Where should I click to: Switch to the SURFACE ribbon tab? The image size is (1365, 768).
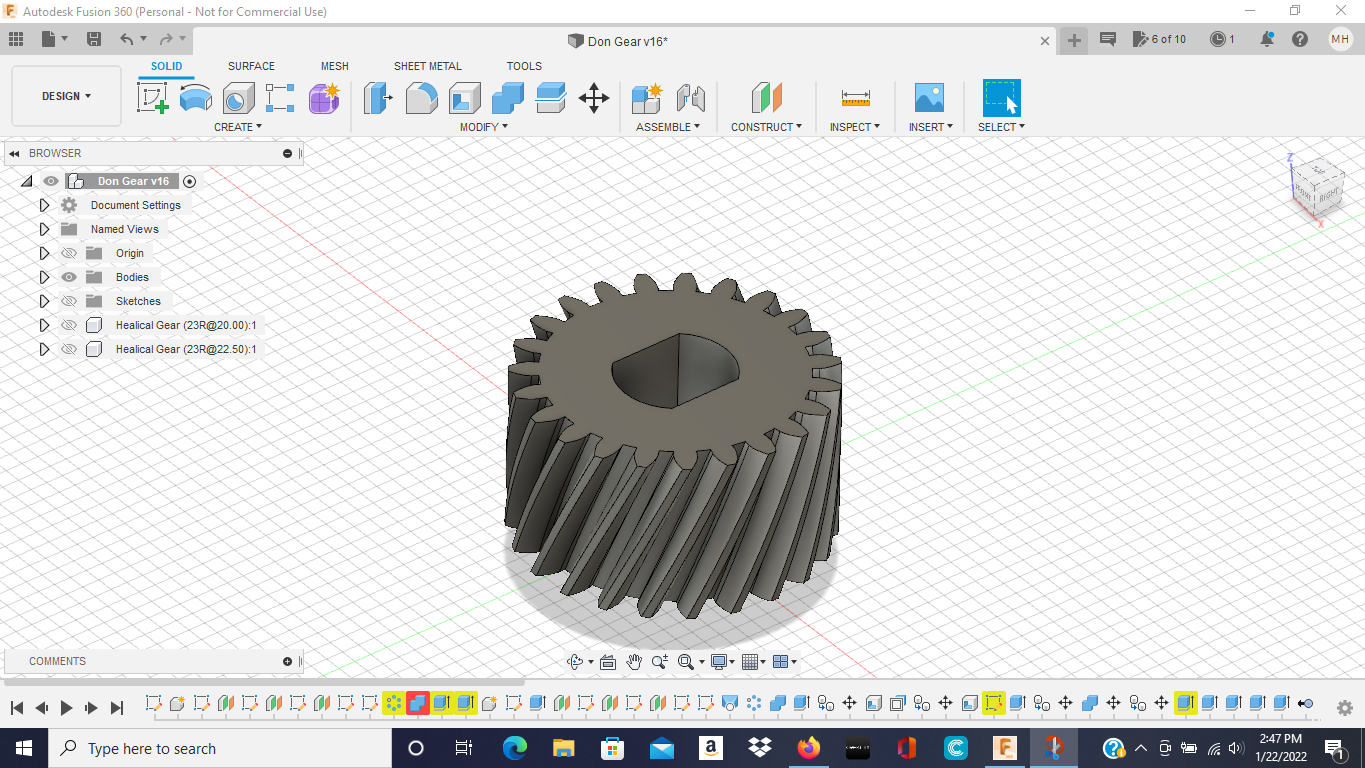coord(250,66)
